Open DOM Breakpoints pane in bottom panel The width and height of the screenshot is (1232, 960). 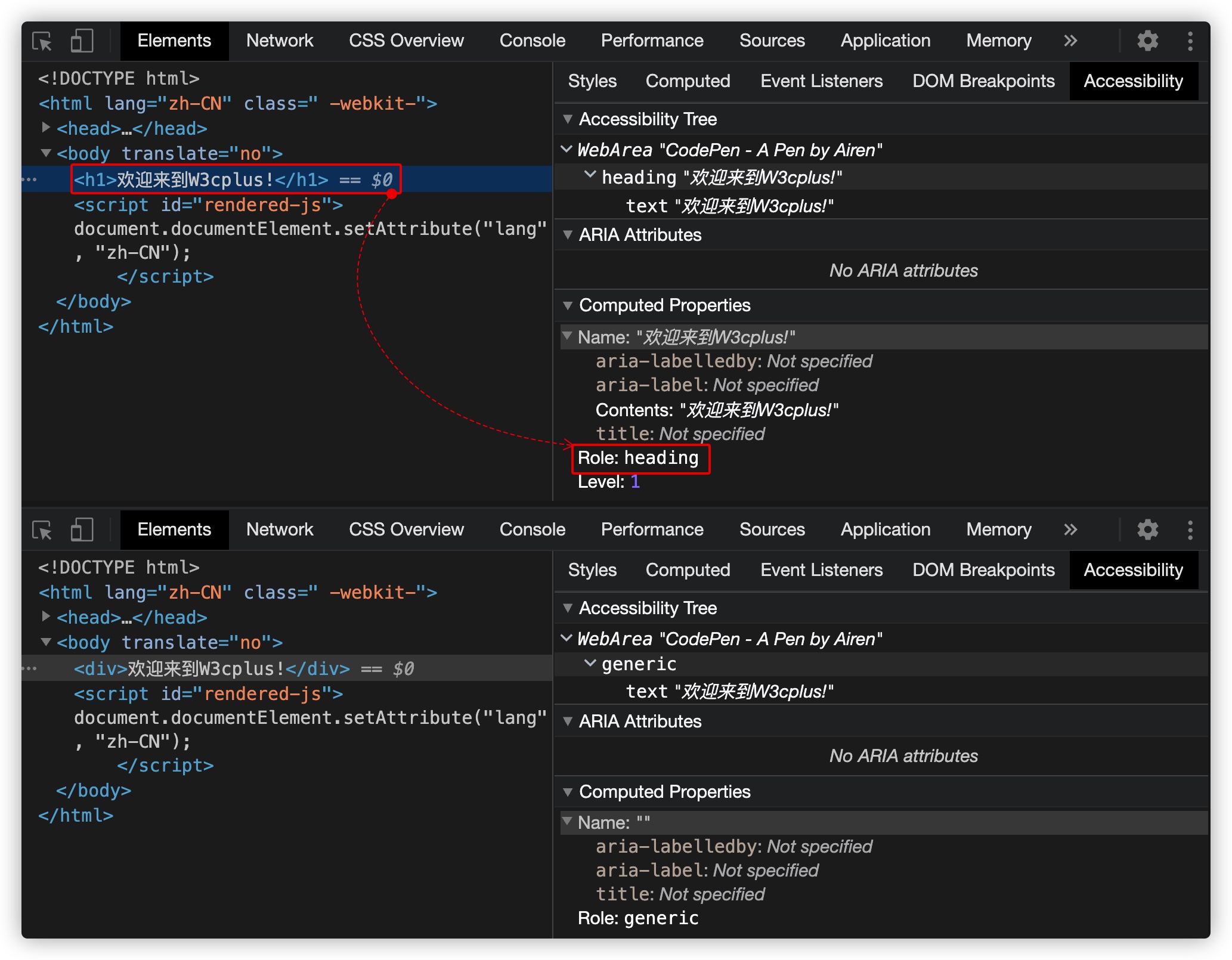tap(983, 571)
